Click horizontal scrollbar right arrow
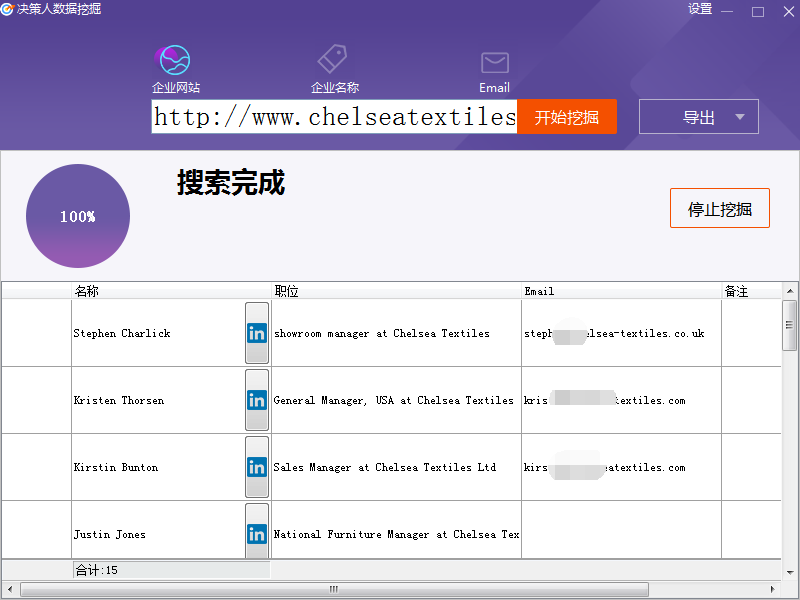Image resolution: width=800 pixels, height=600 pixels. pyautogui.click(x=773, y=589)
